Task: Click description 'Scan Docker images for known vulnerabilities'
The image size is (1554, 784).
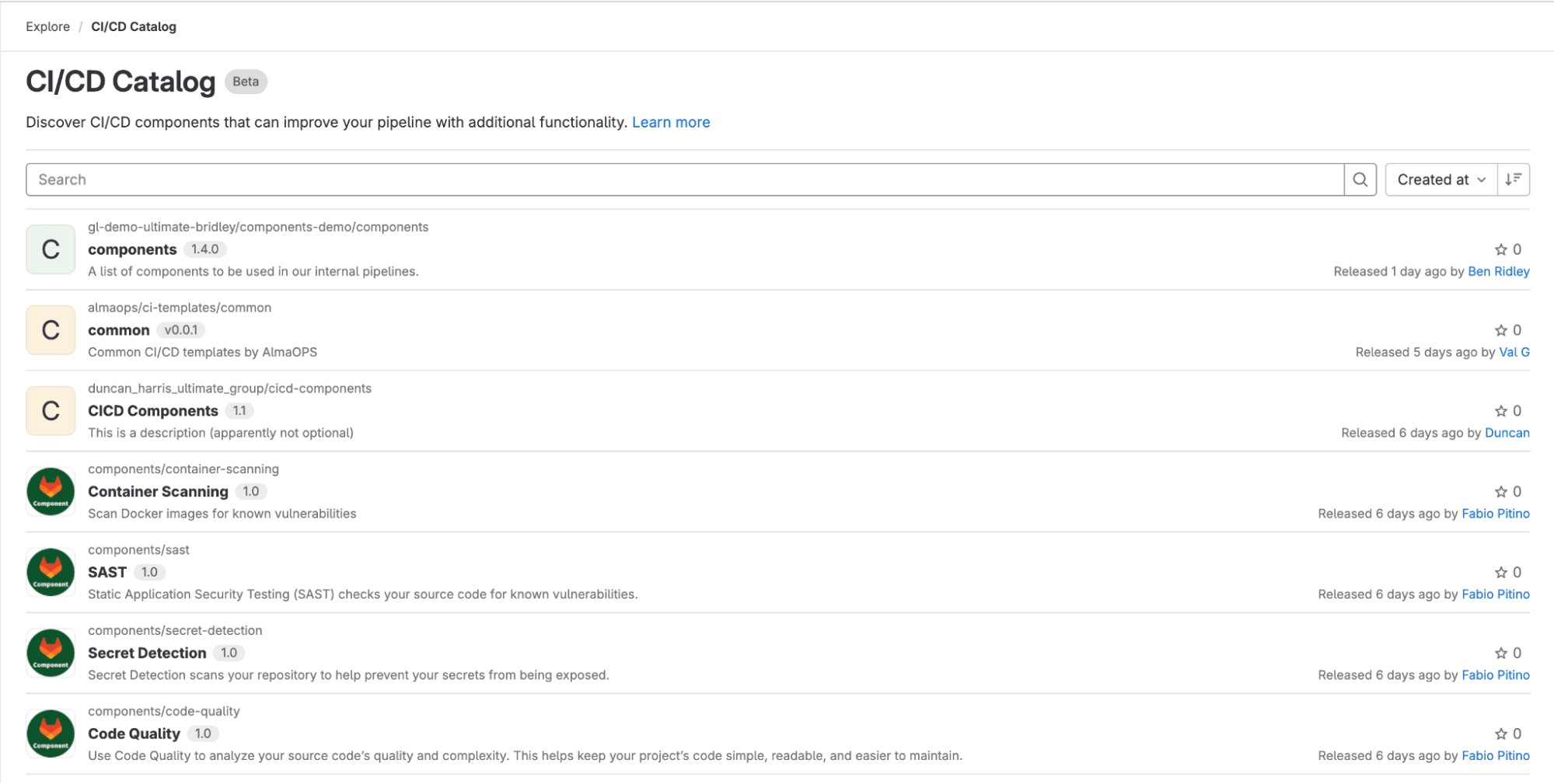Action: click(x=222, y=514)
